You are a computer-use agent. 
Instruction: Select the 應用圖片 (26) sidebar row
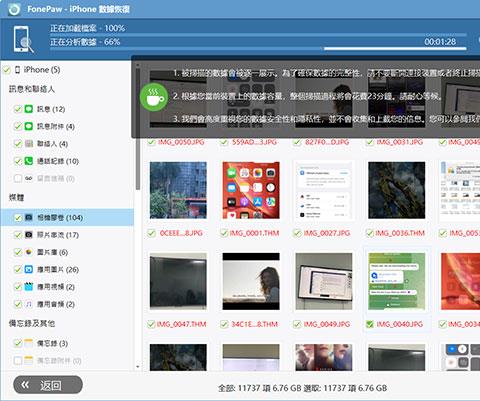[x=67, y=270]
